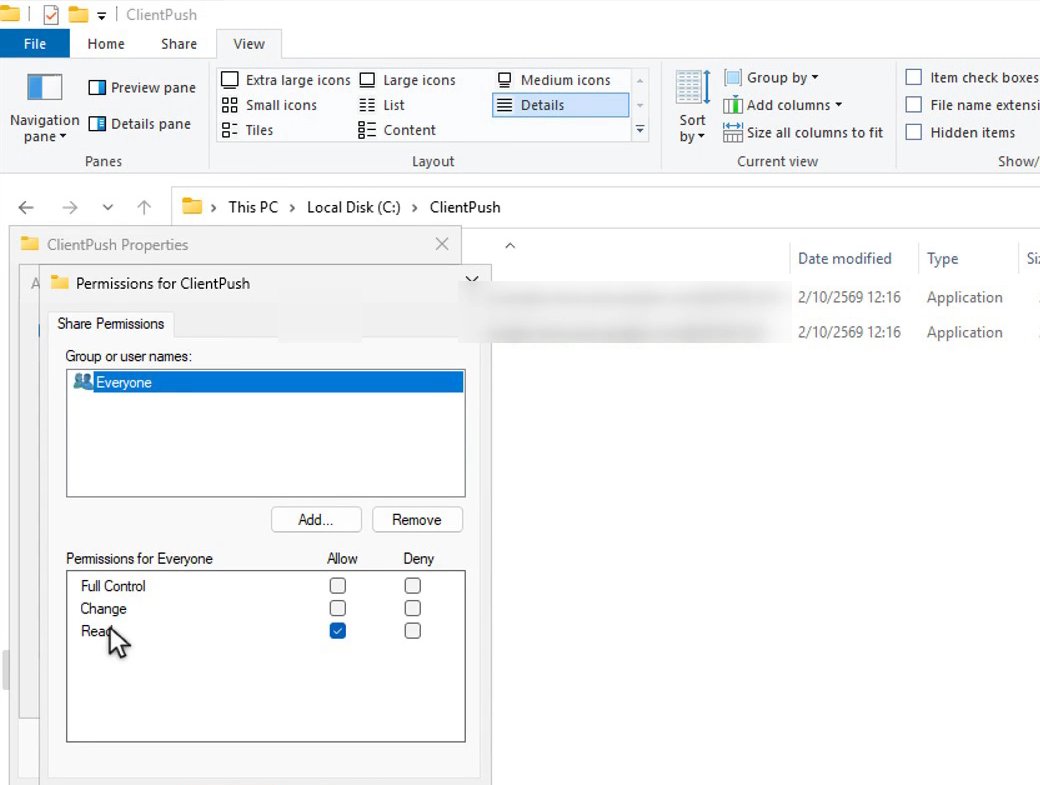
Task: Select the Share Permissions tab
Action: (x=111, y=324)
